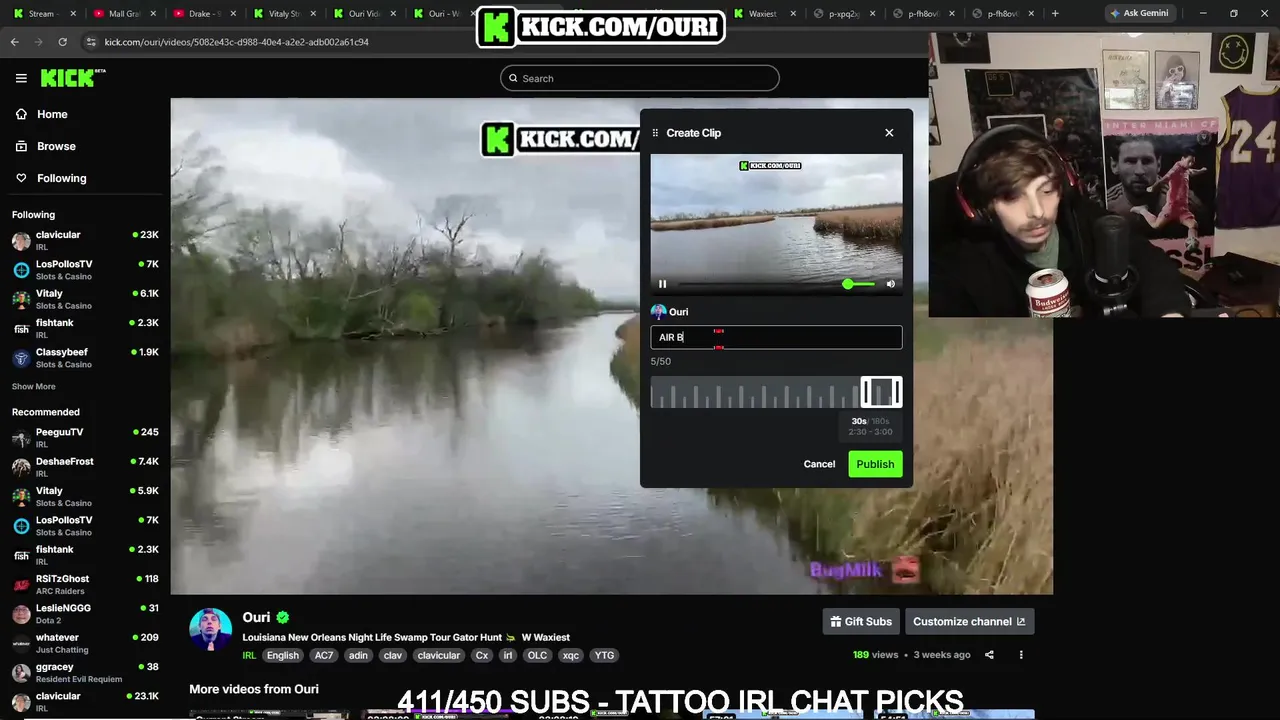Click the clip range selector handle
Image resolution: width=1280 pixels, height=720 pixels.
[881, 392]
